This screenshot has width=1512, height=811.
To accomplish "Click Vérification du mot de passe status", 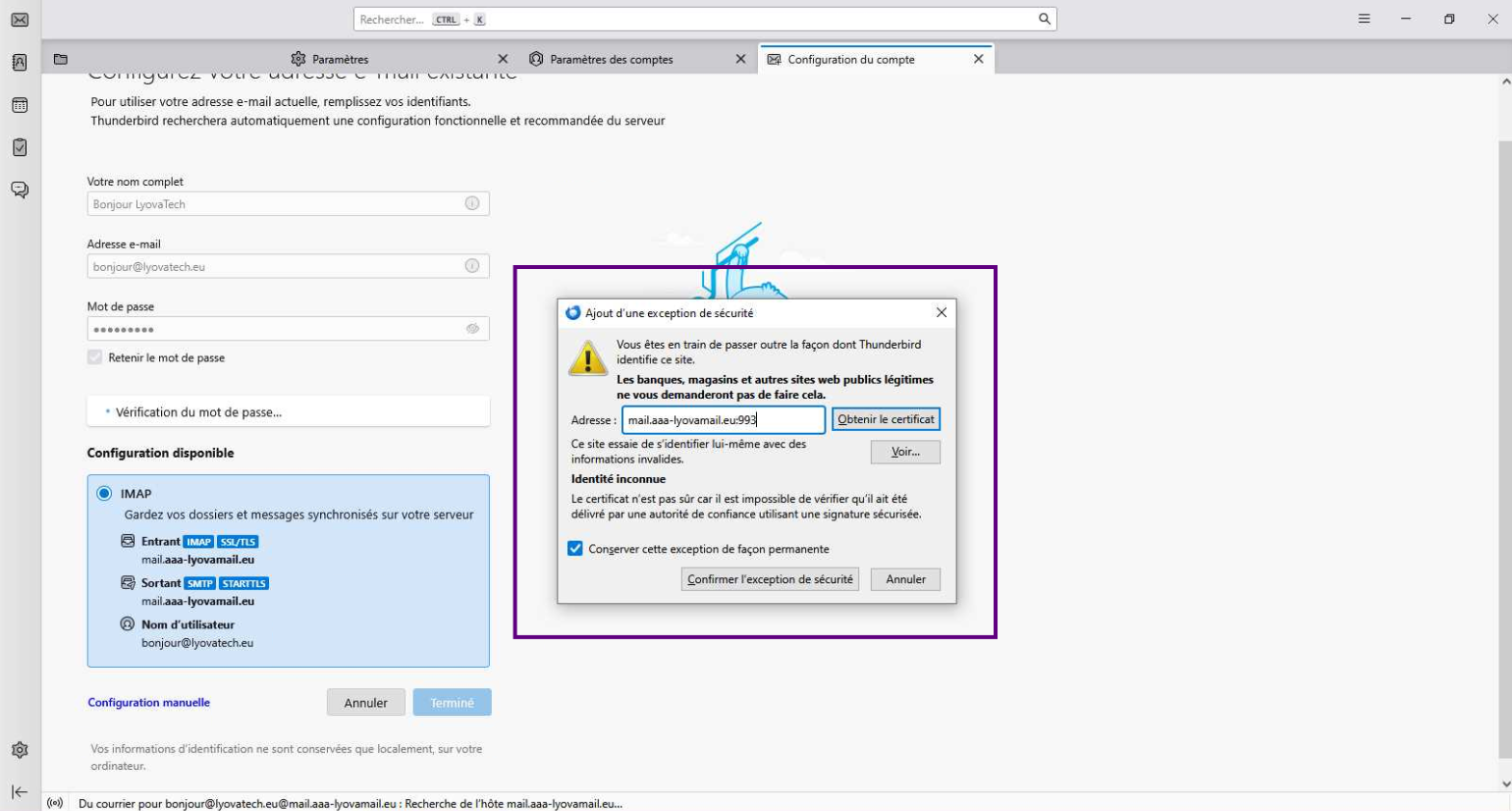I will pyautogui.click(x=198, y=412).
